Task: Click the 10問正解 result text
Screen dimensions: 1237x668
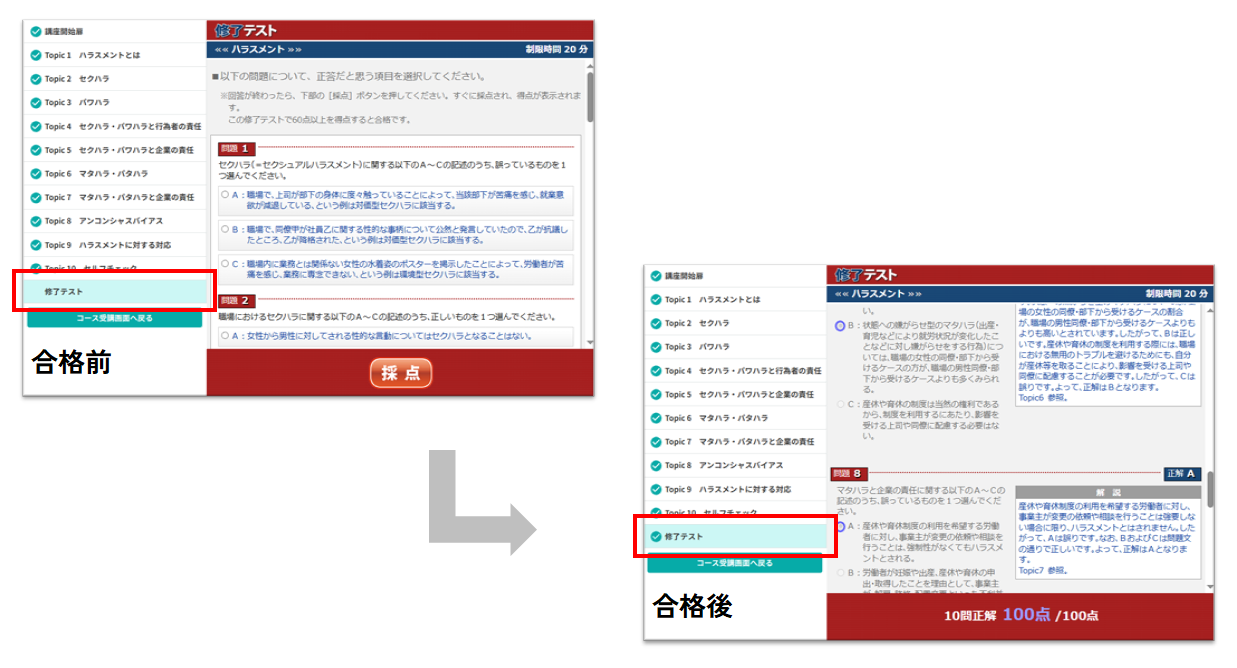Action: tap(970, 616)
